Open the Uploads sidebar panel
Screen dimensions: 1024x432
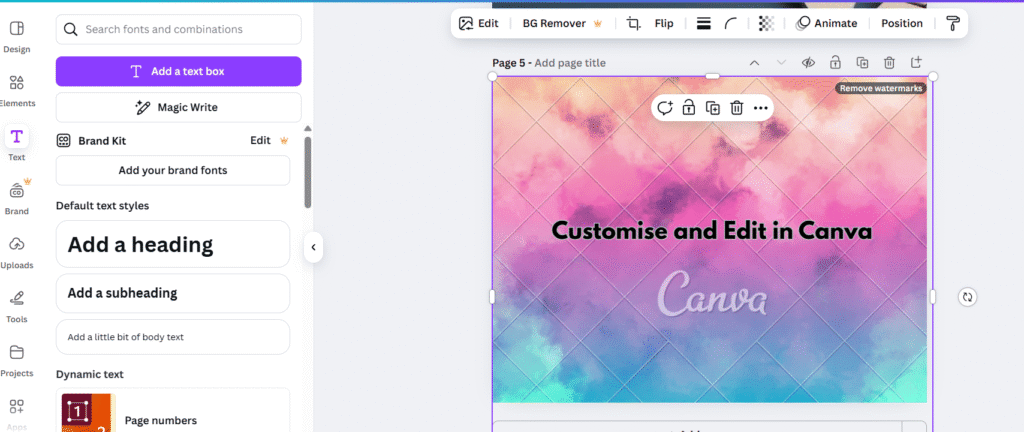[16, 252]
